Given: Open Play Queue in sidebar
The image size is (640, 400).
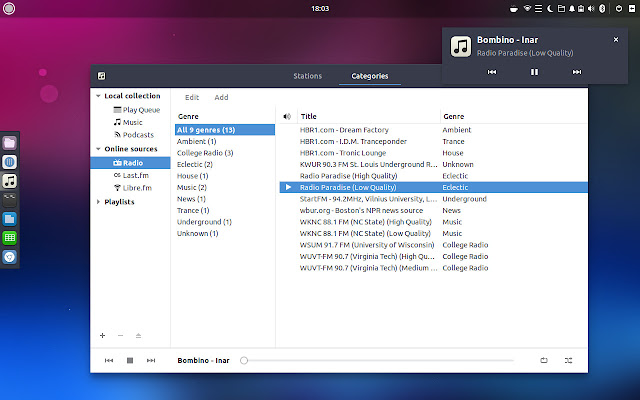Looking at the screenshot, I should tap(136, 110).
